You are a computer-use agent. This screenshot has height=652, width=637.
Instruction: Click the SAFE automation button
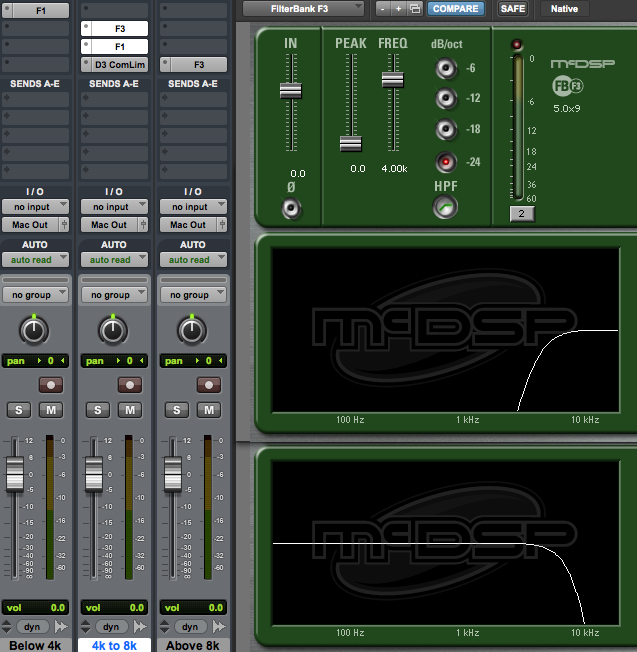point(512,9)
